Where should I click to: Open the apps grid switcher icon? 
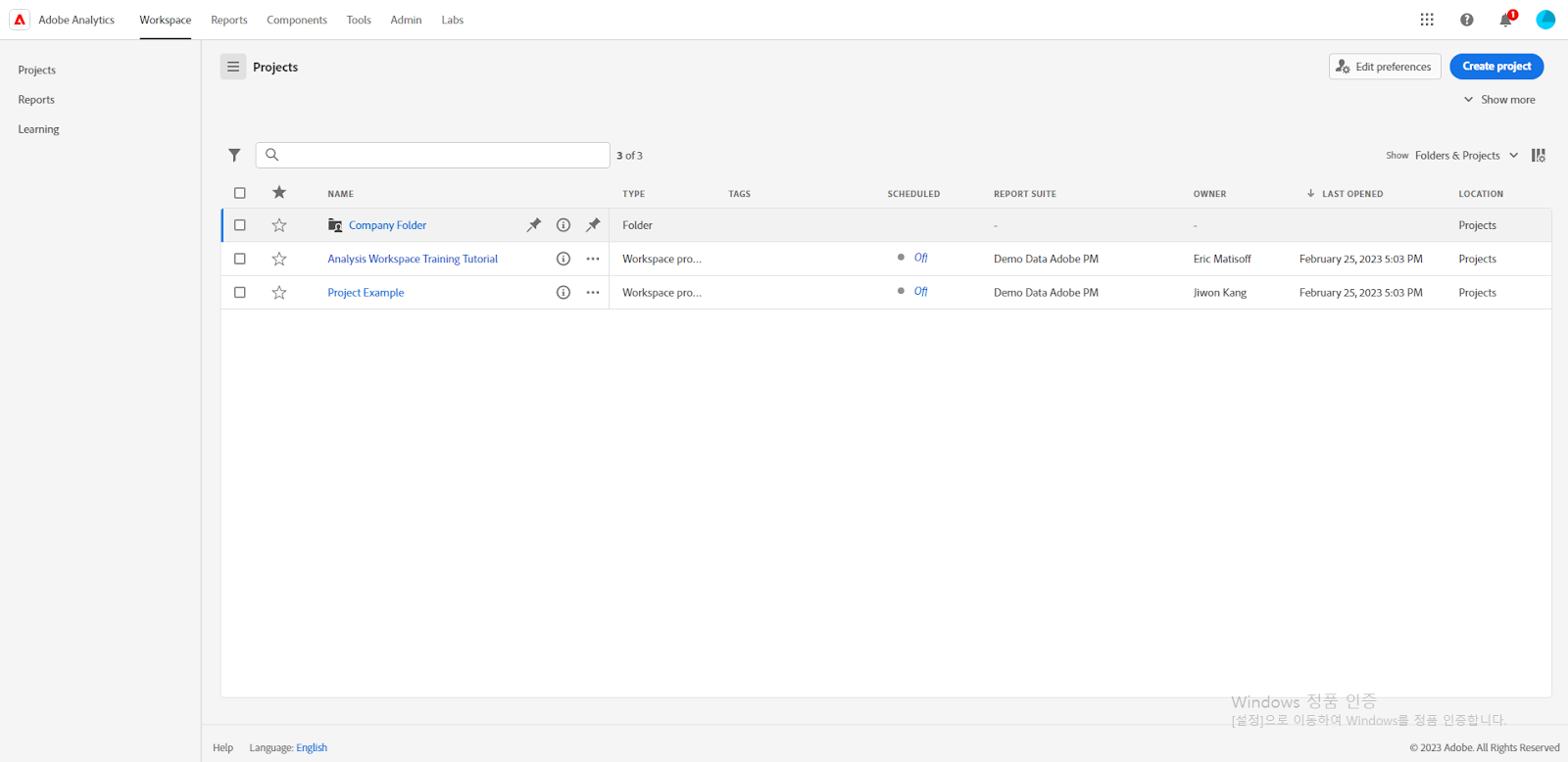click(1427, 20)
